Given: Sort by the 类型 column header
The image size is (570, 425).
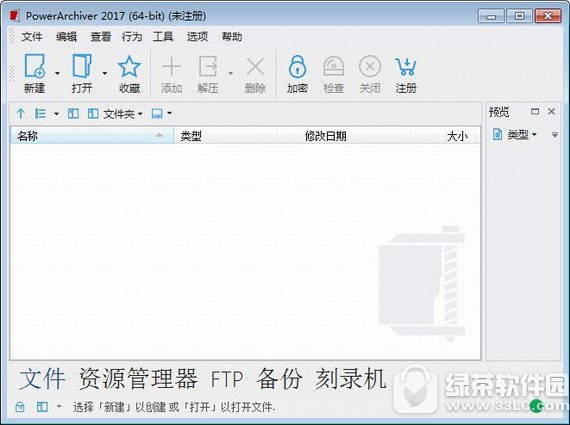Looking at the screenshot, I should coord(226,136).
